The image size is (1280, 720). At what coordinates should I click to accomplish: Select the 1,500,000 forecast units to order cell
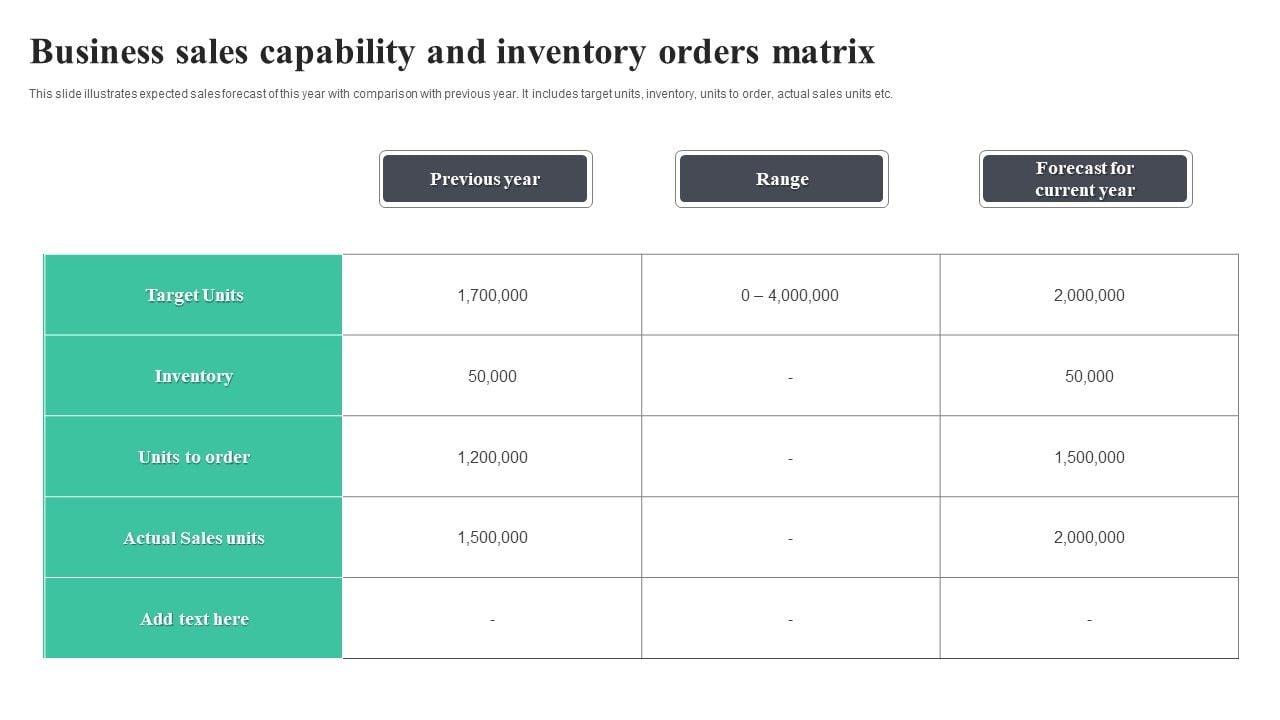[x=1089, y=457]
